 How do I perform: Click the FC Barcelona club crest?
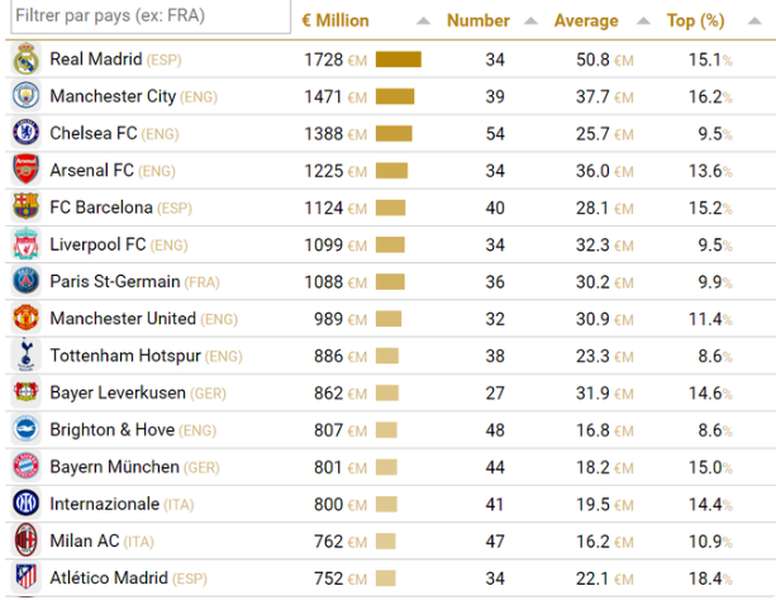coord(26,206)
